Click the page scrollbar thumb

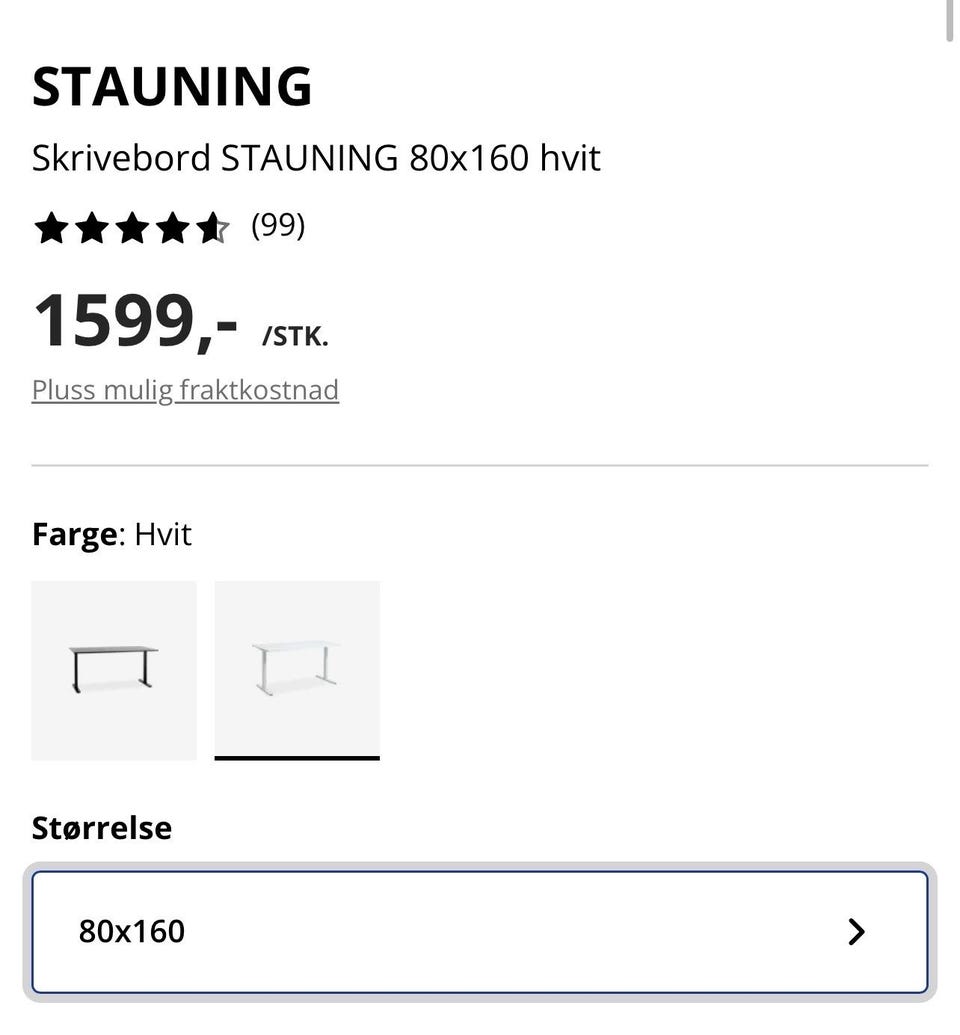949,21
